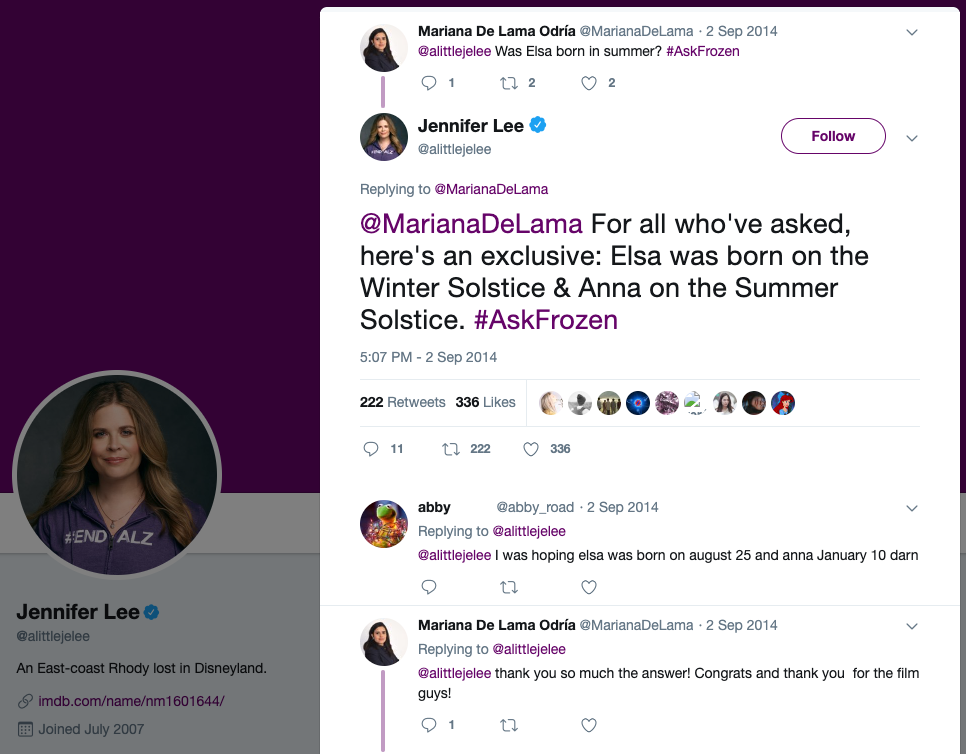The height and width of the screenshot is (754, 966).
Task: Follow Jennifer Lee
Action: pos(833,136)
